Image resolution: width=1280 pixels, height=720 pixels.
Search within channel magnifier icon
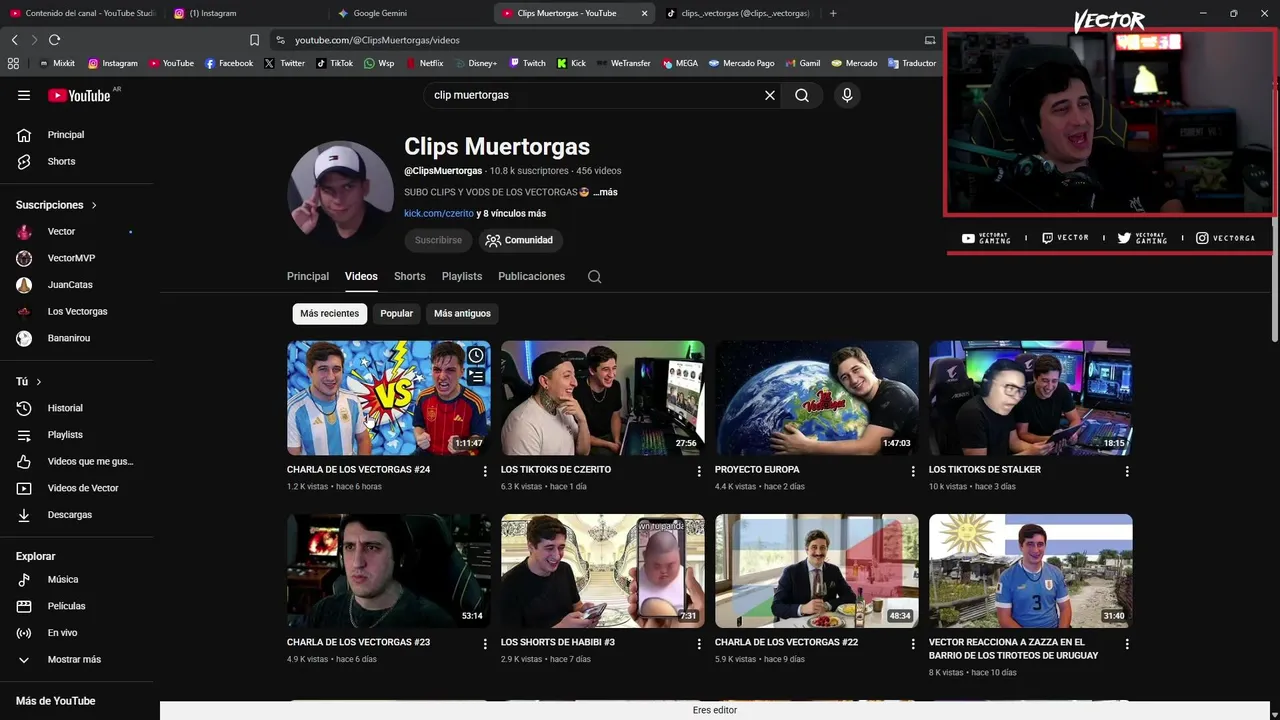click(x=595, y=277)
